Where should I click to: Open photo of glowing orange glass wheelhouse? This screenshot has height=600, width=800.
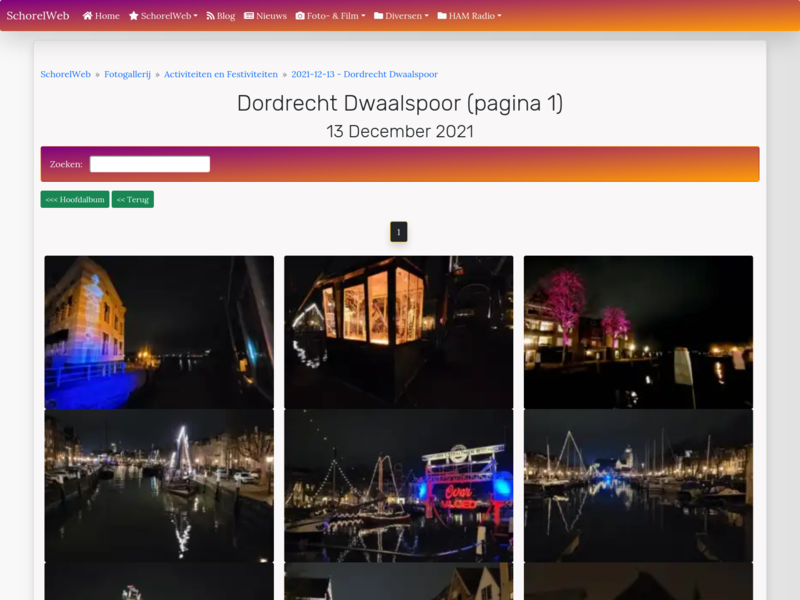pos(398,332)
